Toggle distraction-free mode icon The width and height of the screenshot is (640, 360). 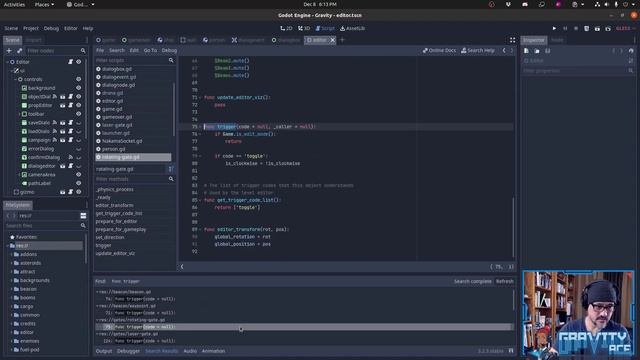(512, 40)
